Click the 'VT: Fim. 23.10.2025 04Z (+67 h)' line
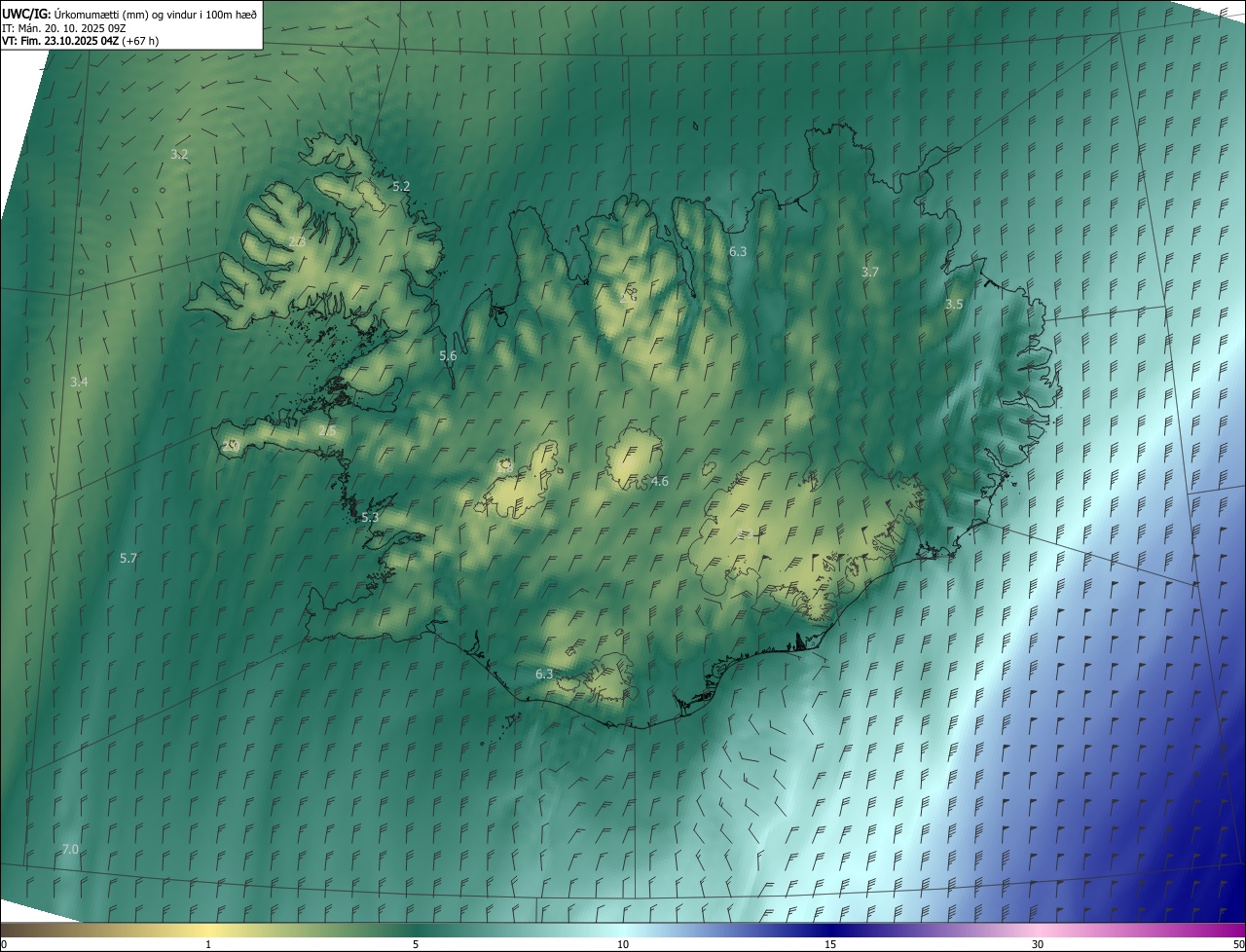The width and height of the screenshot is (1246, 952). pos(80,41)
